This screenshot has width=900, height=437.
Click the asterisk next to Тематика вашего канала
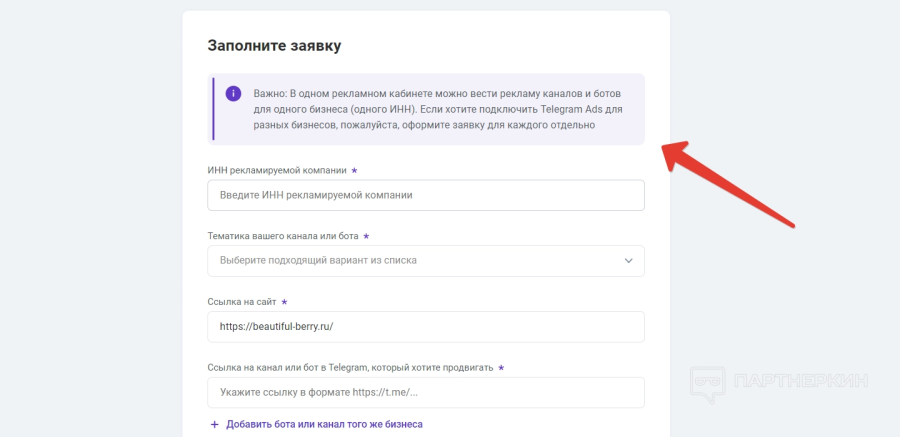366,236
